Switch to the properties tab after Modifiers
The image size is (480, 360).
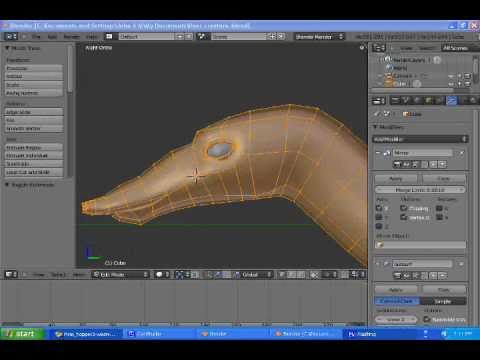click(462, 100)
